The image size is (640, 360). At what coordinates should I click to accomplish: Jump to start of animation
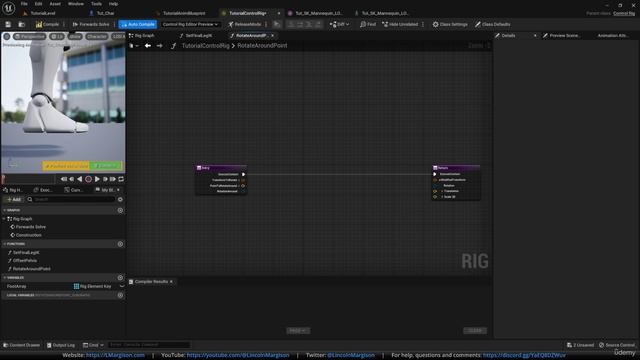[x=64, y=179]
